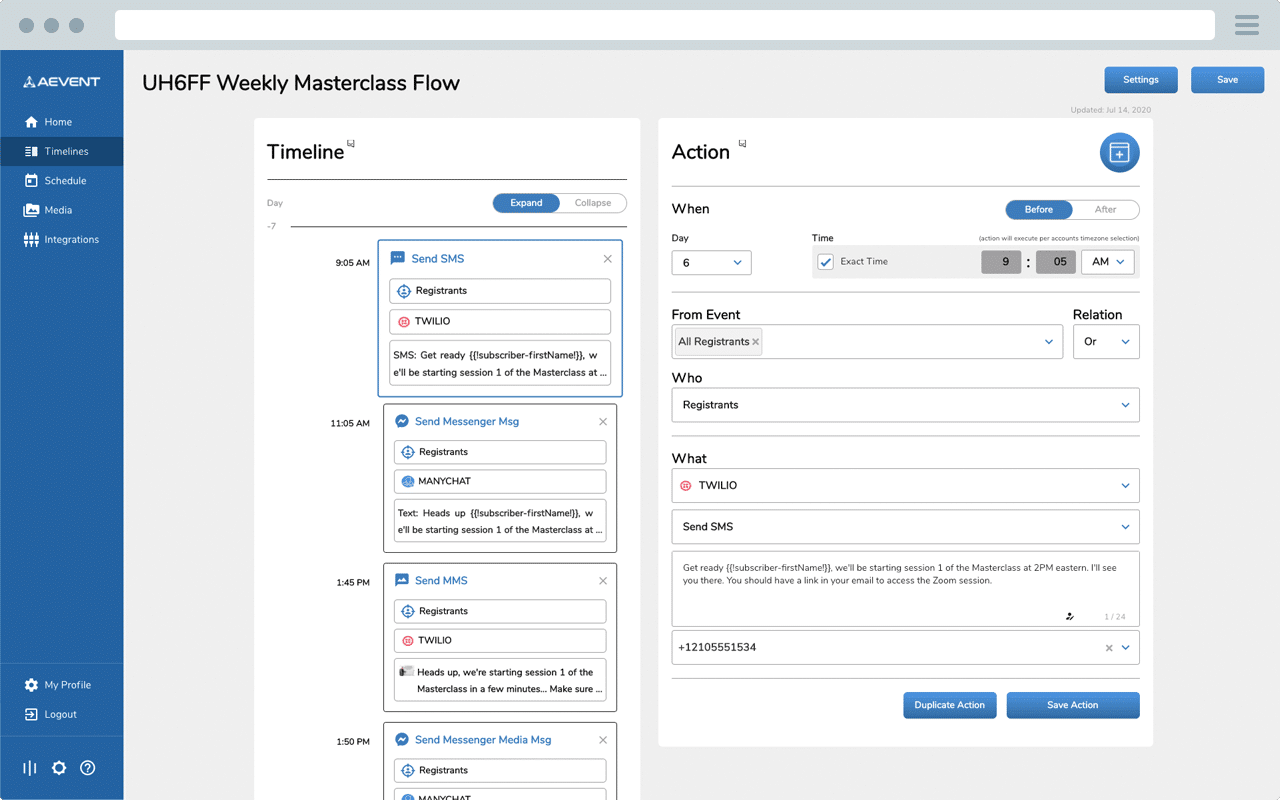
Task: Click into the SMS message text area
Action: point(905,589)
